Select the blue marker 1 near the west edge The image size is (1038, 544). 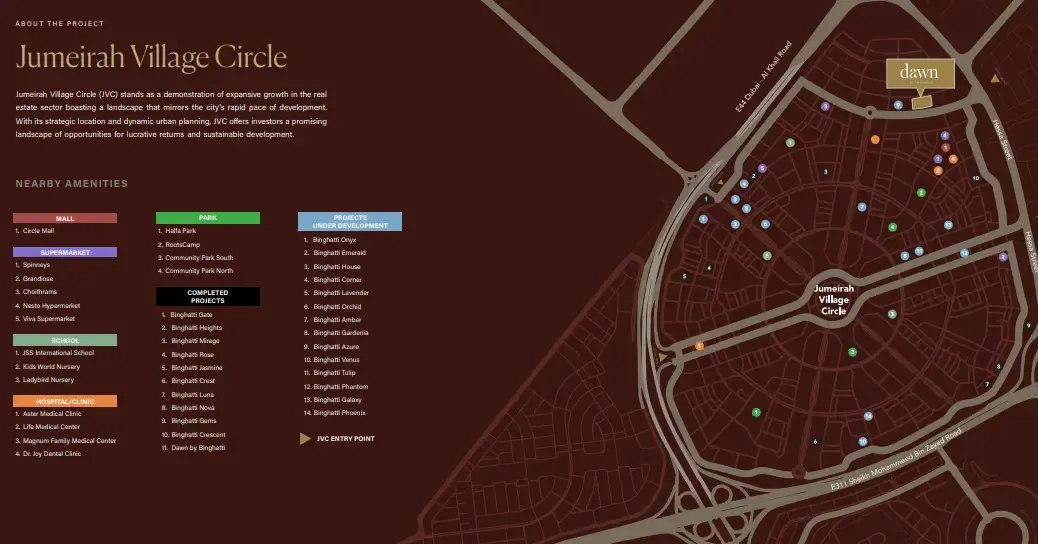pyautogui.click(x=703, y=219)
